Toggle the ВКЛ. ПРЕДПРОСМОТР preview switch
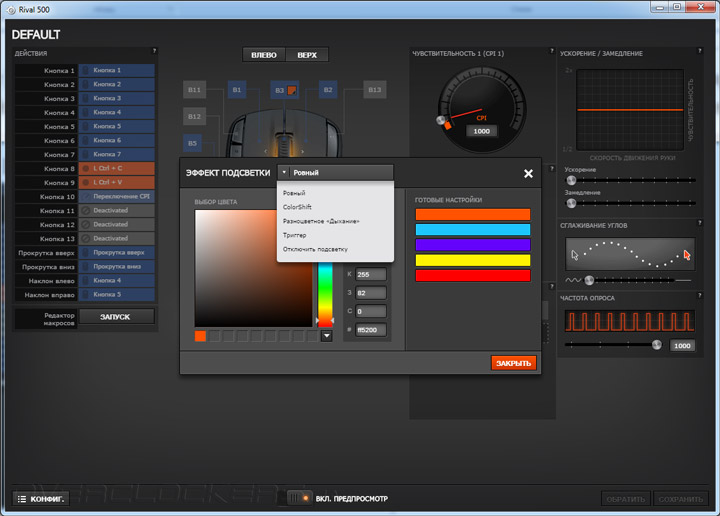Screen dimensions: 720x516 click(x=299, y=498)
